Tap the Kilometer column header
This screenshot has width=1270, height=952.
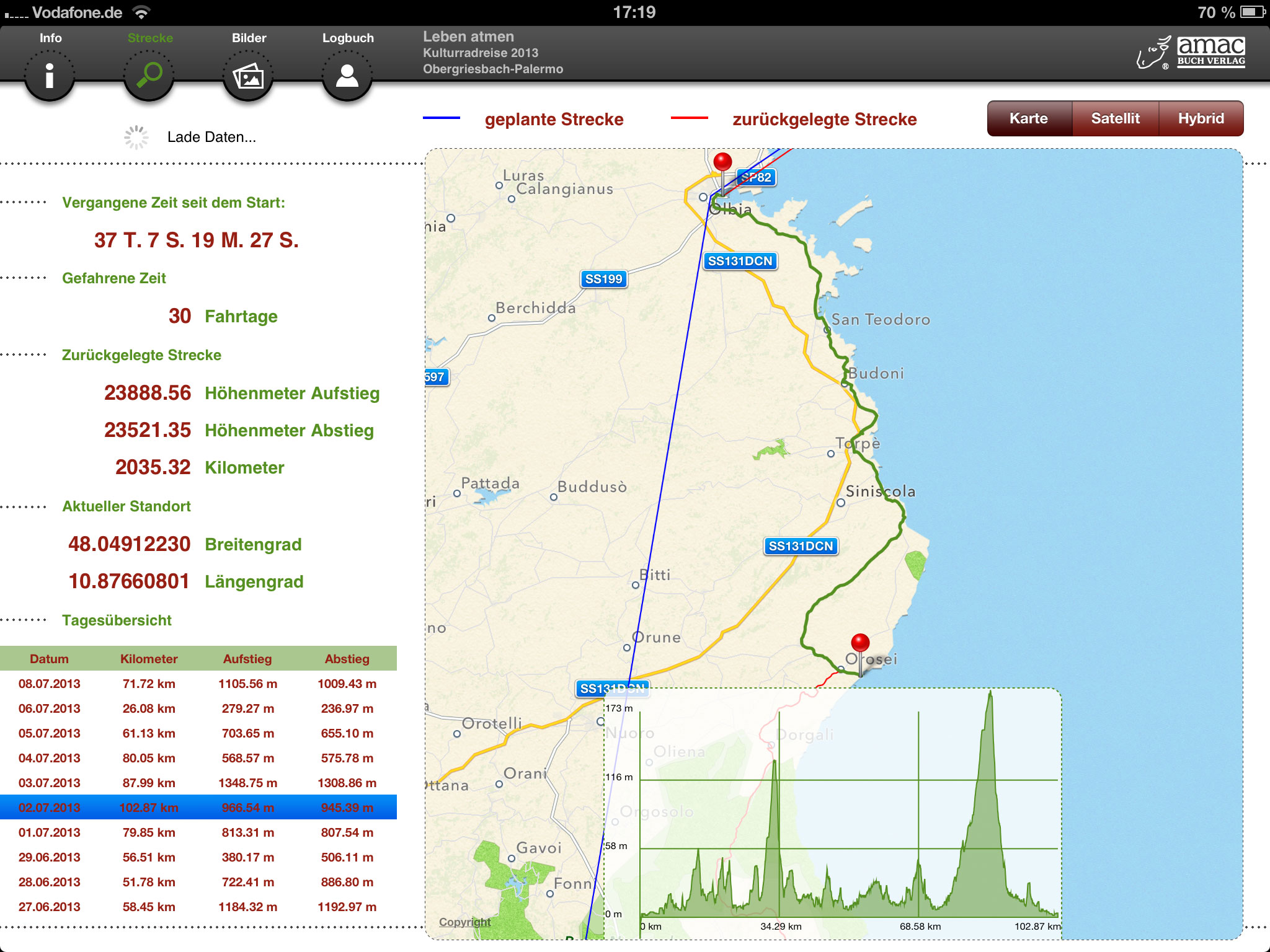tap(149, 659)
